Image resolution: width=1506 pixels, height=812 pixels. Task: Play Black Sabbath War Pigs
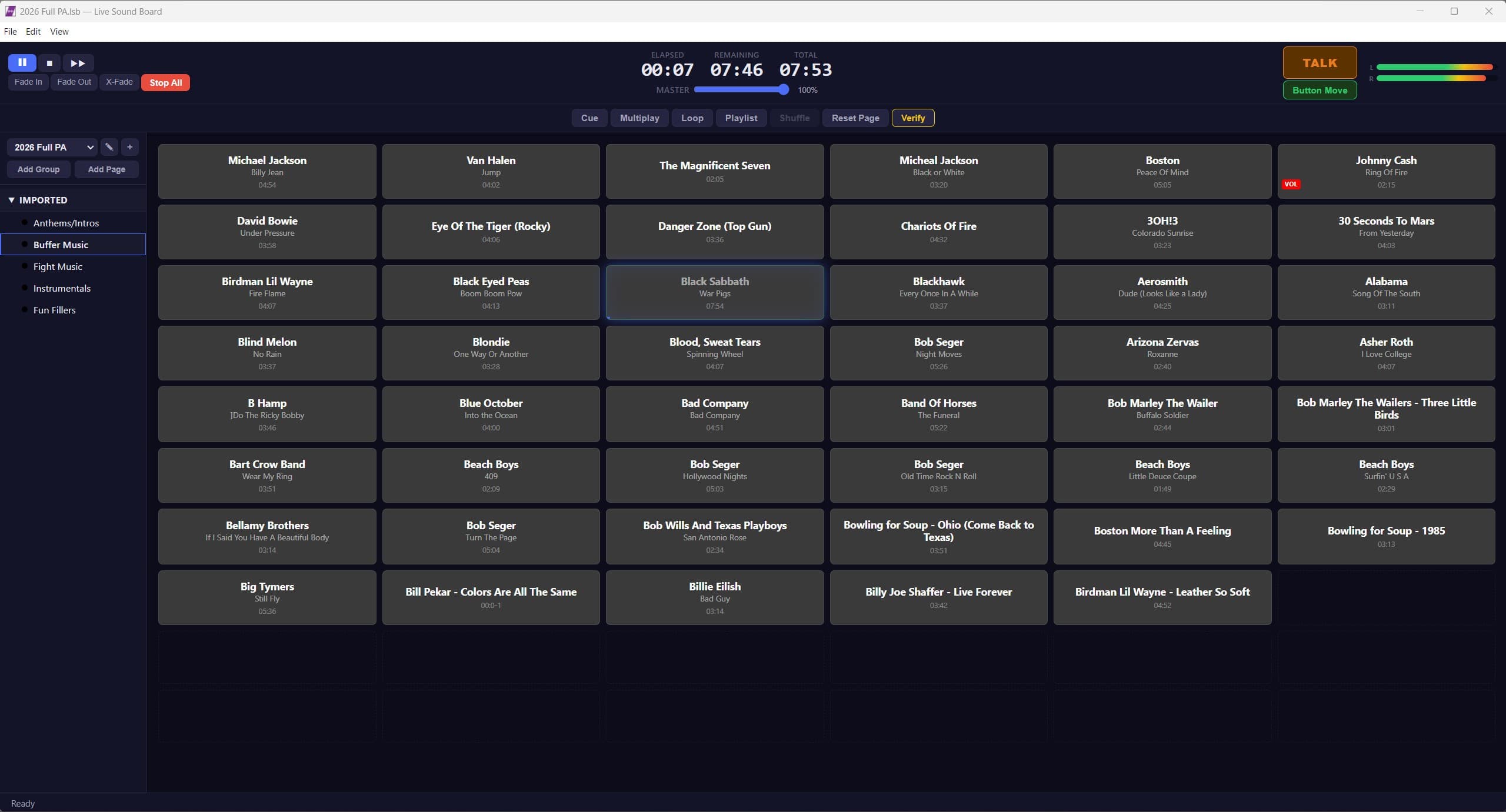714,292
